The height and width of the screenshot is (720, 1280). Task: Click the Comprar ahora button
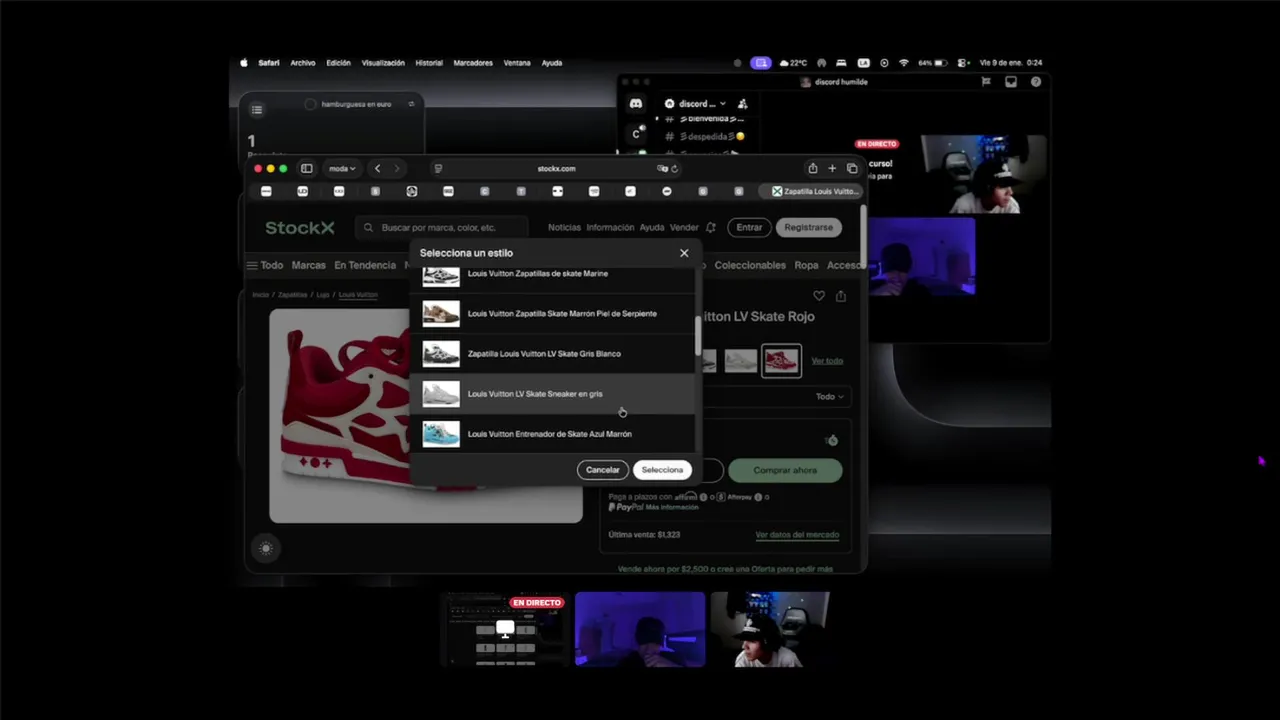pos(785,470)
